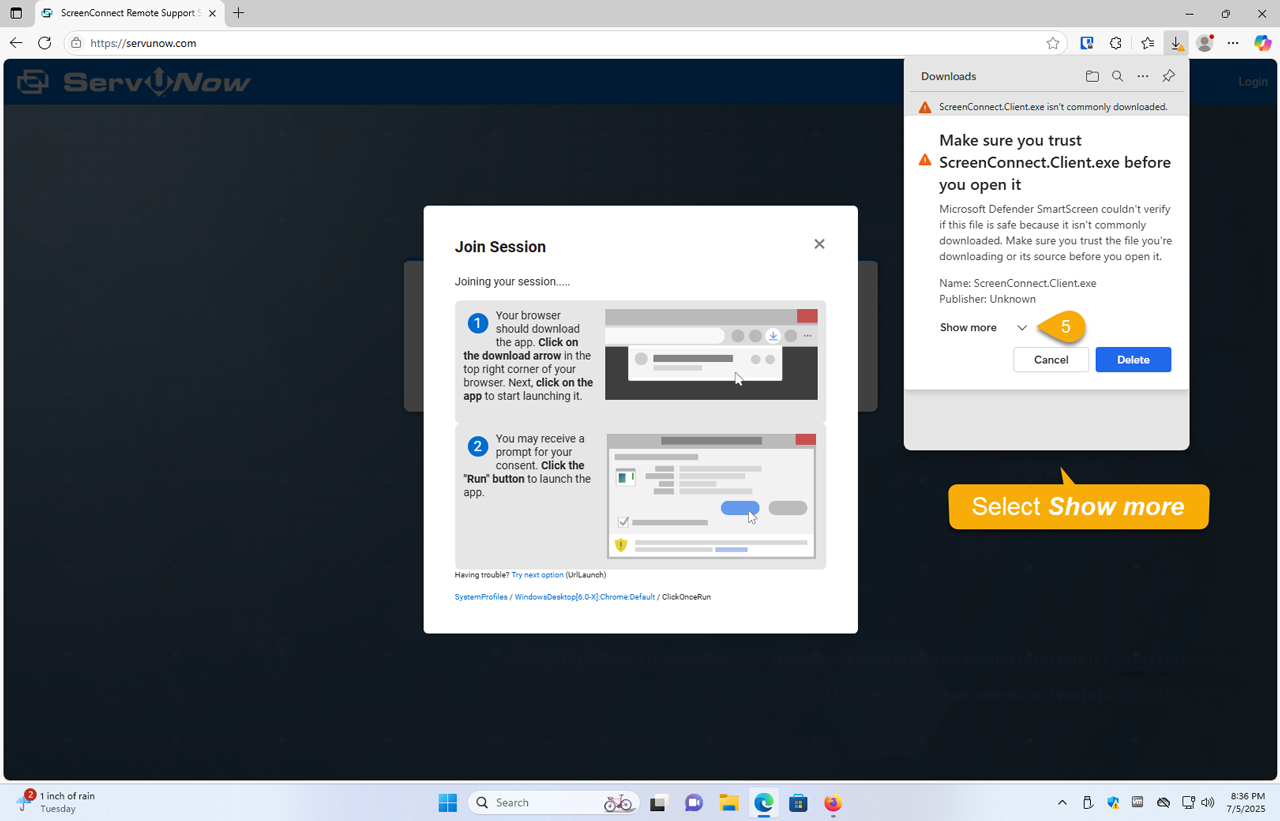Open the Extensions puzzle icon
Viewport: 1280px width, 821px height.
(1116, 43)
